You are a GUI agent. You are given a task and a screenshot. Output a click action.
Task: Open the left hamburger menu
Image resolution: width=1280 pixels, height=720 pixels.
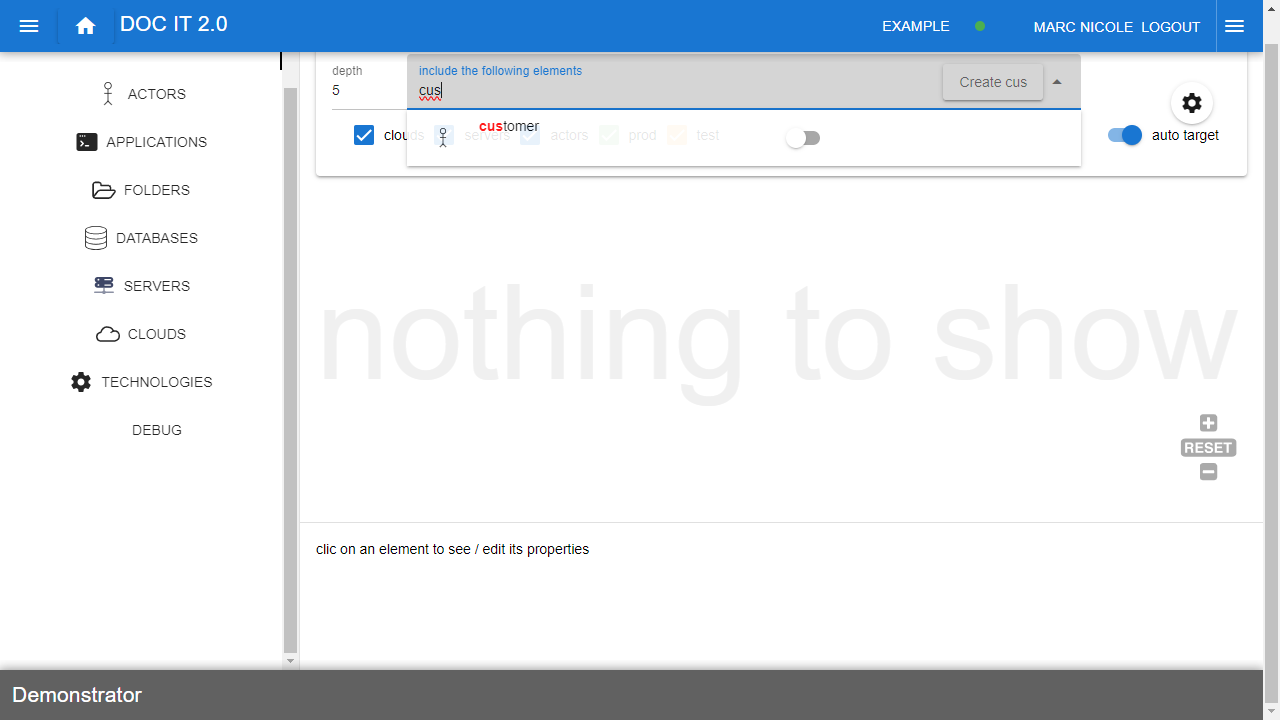click(x=29, y=26)
